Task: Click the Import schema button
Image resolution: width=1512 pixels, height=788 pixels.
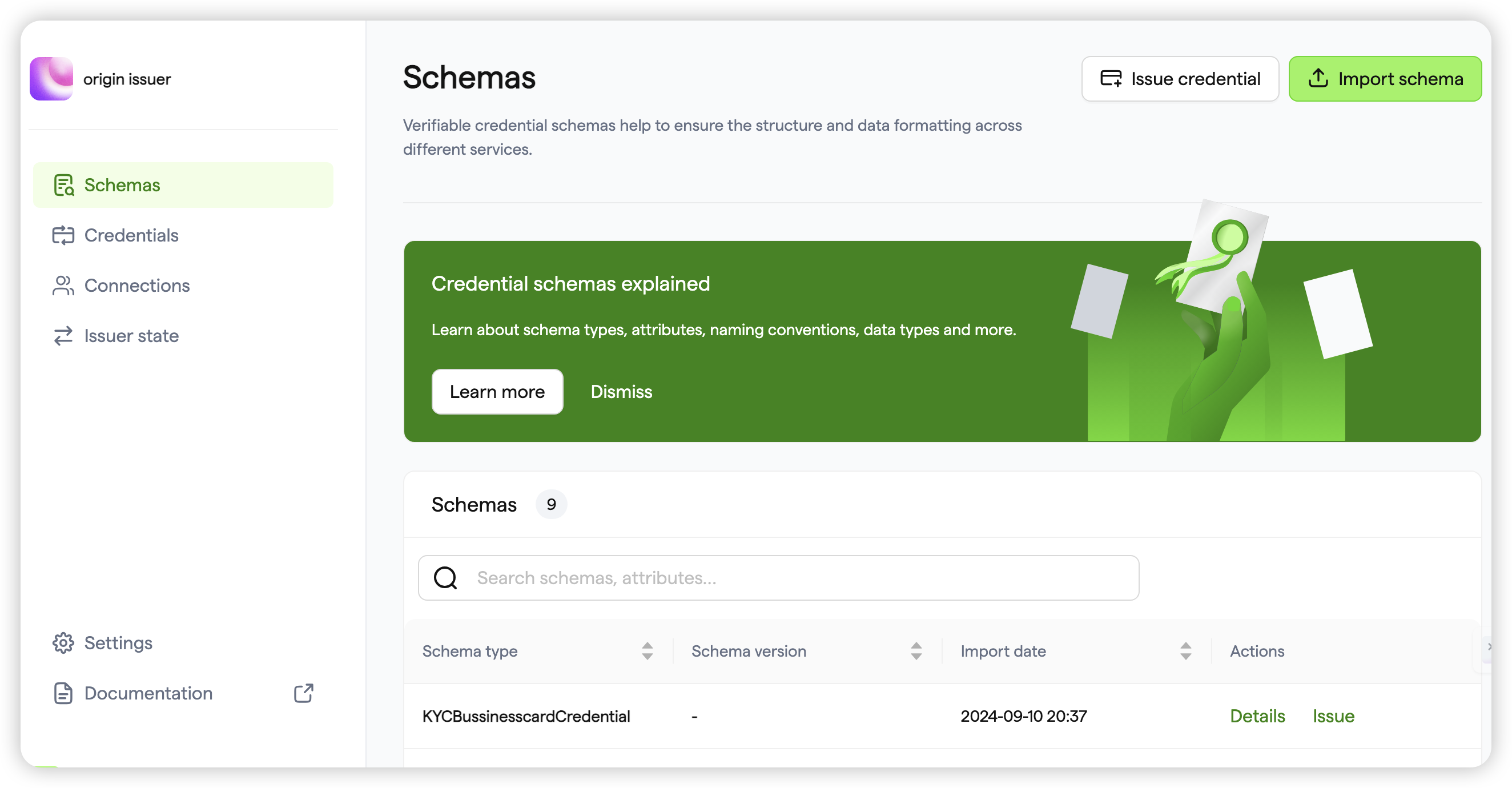Action: [x=1385, y=79]
